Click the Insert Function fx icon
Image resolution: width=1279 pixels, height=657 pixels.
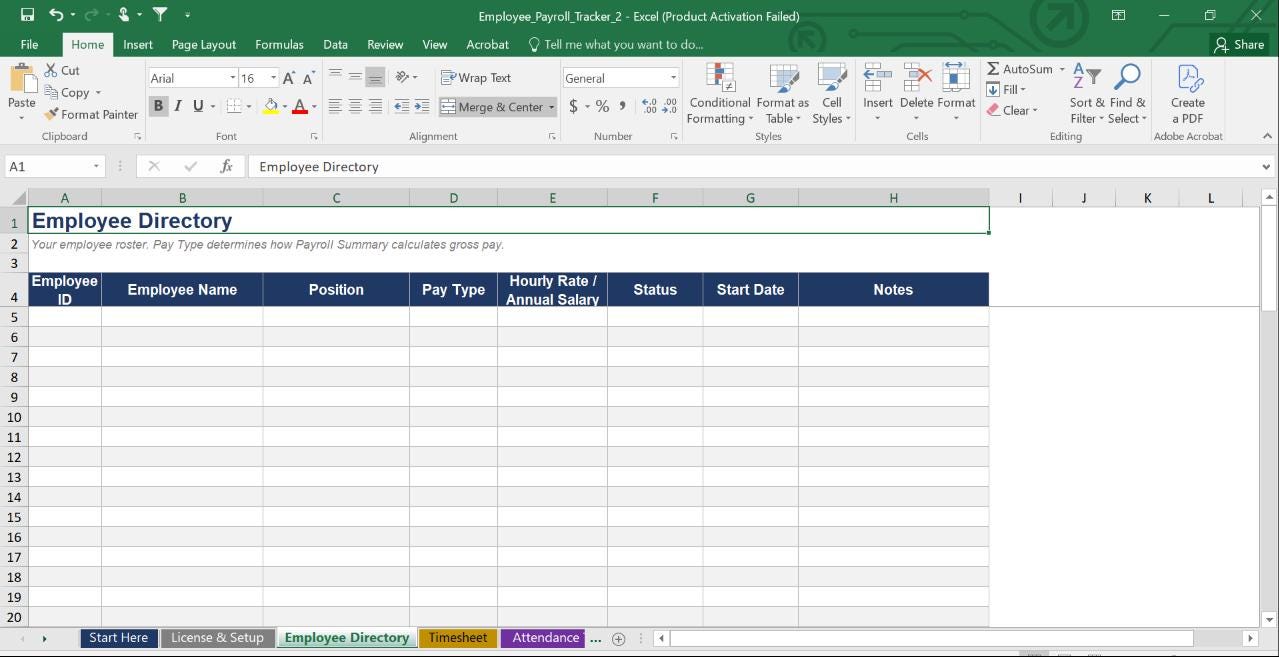227,167
